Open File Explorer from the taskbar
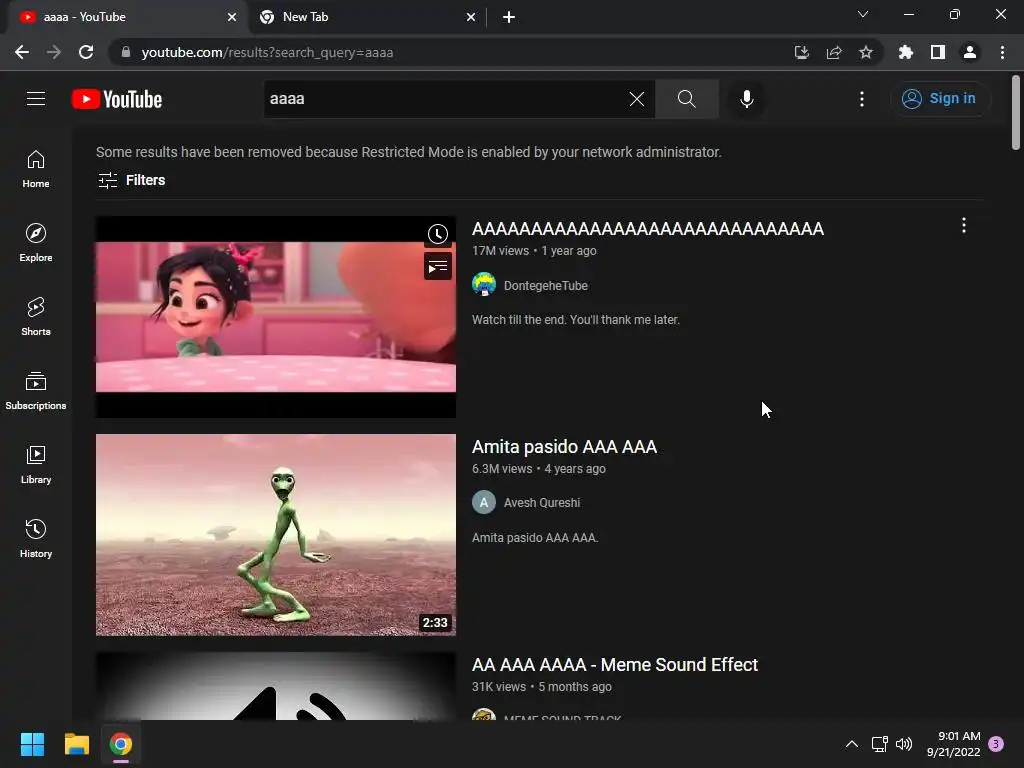 coord(76,744)
